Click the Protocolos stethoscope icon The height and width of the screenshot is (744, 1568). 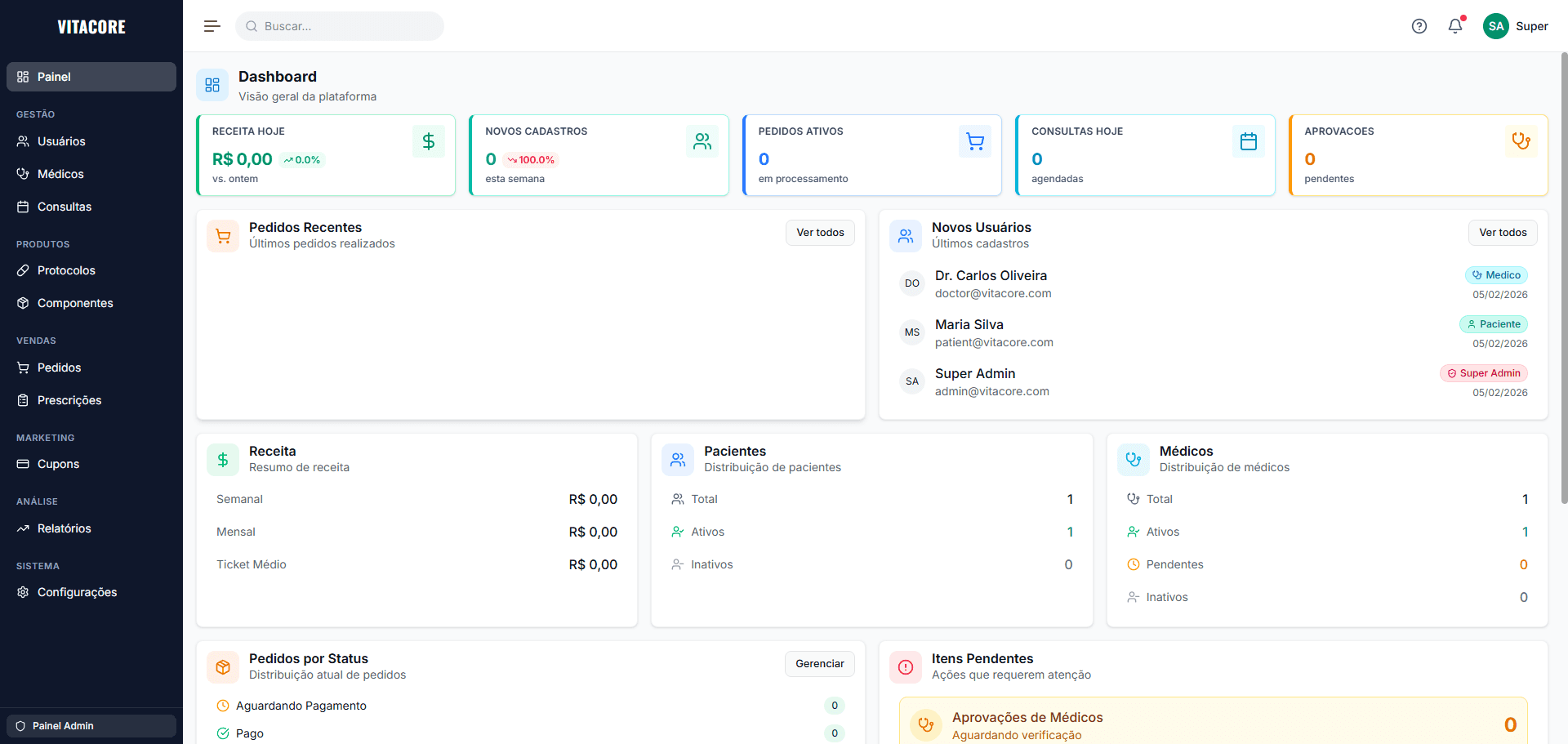(x=22, y=270)
